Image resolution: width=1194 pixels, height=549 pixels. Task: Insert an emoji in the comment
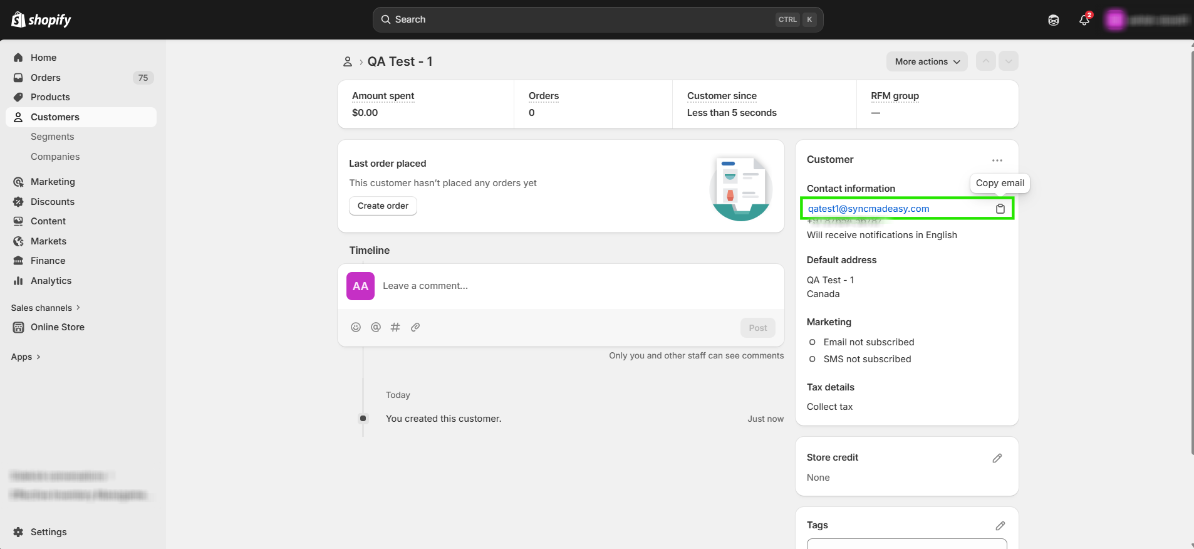coord(355,327)
